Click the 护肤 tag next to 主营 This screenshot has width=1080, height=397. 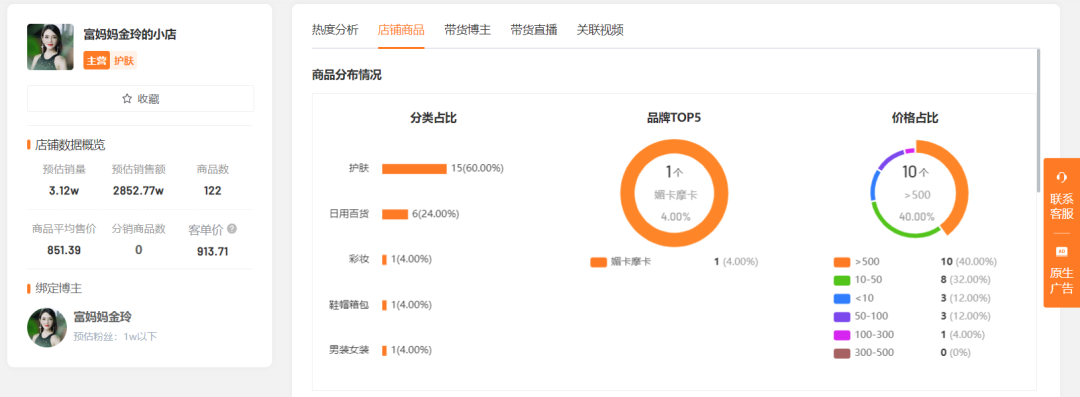123,61
